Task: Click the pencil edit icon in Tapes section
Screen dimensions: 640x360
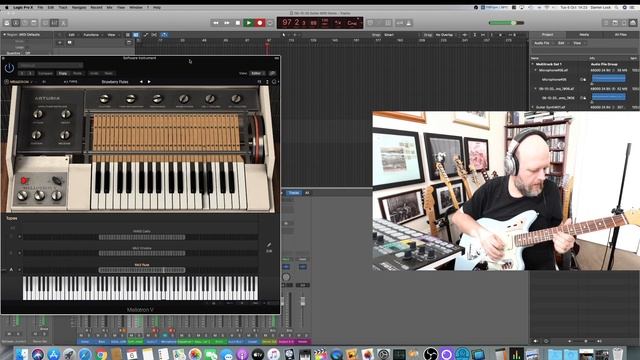Action: 269,245
